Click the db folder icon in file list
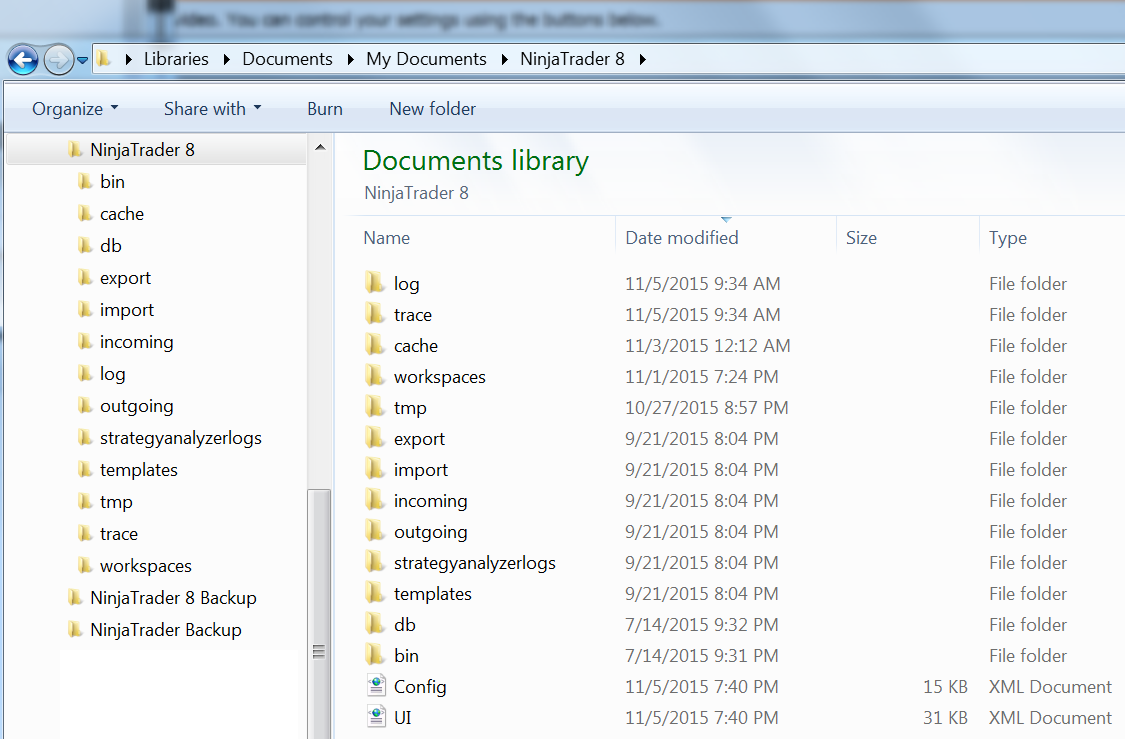Viewport: 1127px width, 739px height. pos(374,623)
